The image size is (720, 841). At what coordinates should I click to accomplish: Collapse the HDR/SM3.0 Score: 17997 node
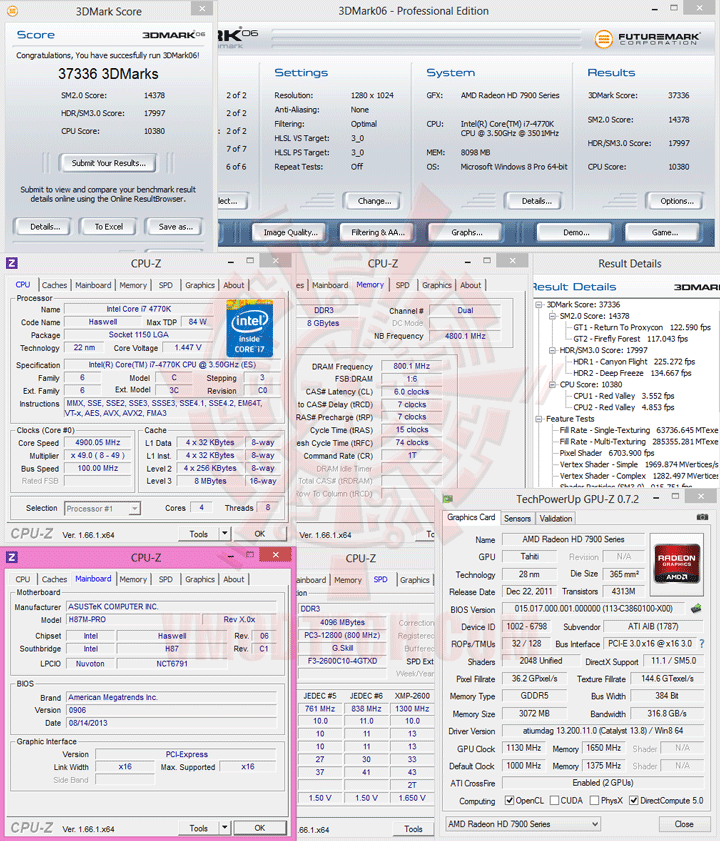552,350
